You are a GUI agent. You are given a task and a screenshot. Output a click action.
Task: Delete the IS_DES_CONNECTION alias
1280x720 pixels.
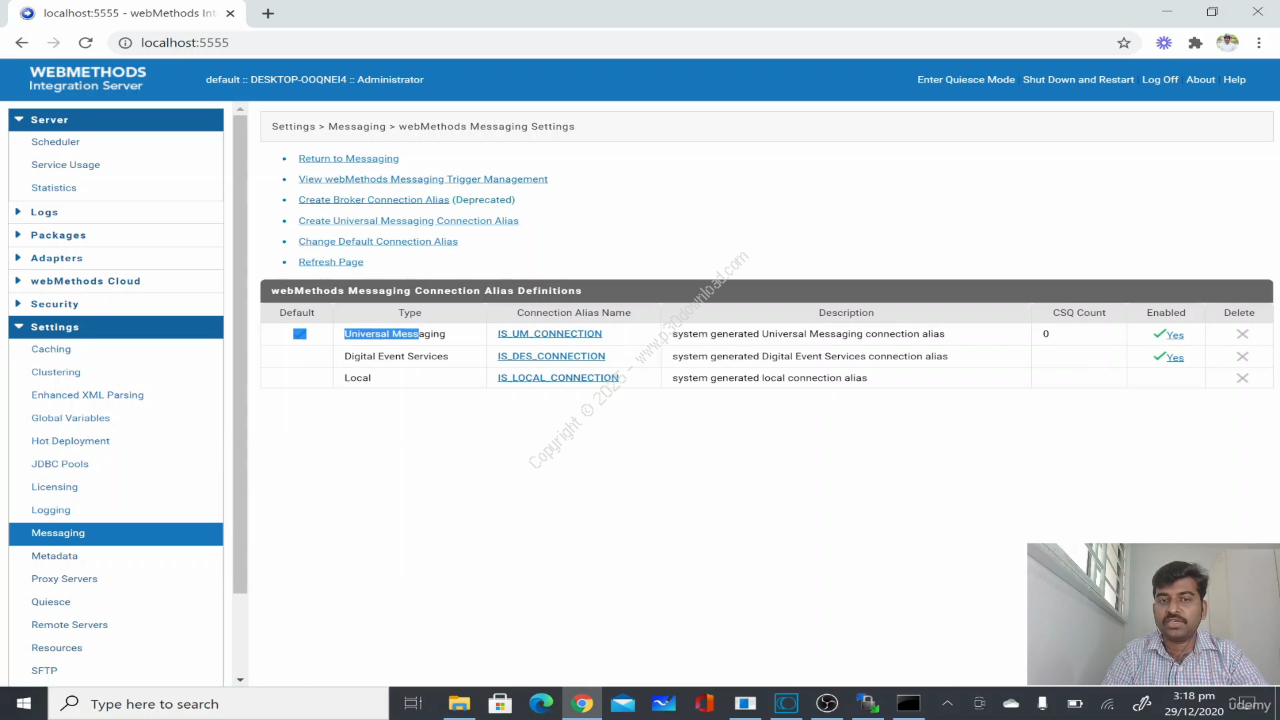pos(1242,356)
